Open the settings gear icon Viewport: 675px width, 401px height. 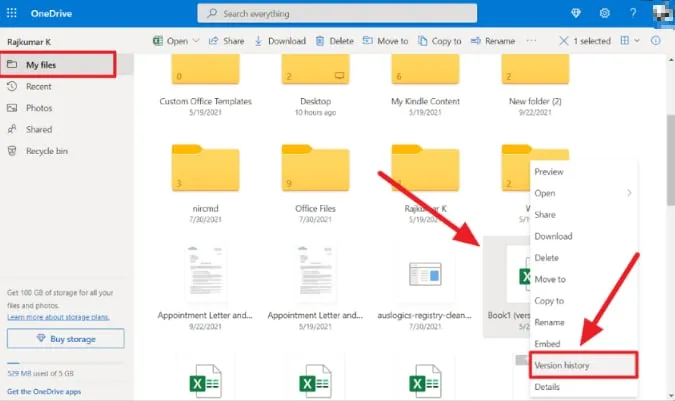click(x=604, y=13)
